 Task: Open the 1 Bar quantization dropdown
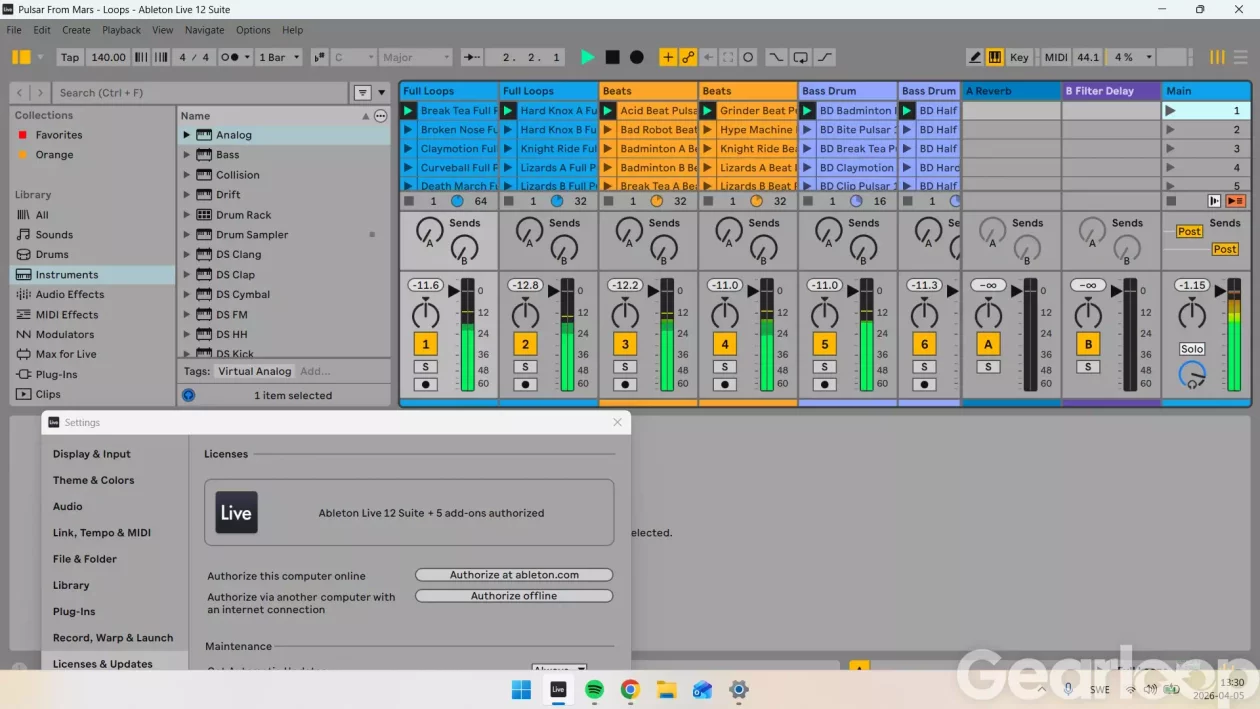coord(279,57)
